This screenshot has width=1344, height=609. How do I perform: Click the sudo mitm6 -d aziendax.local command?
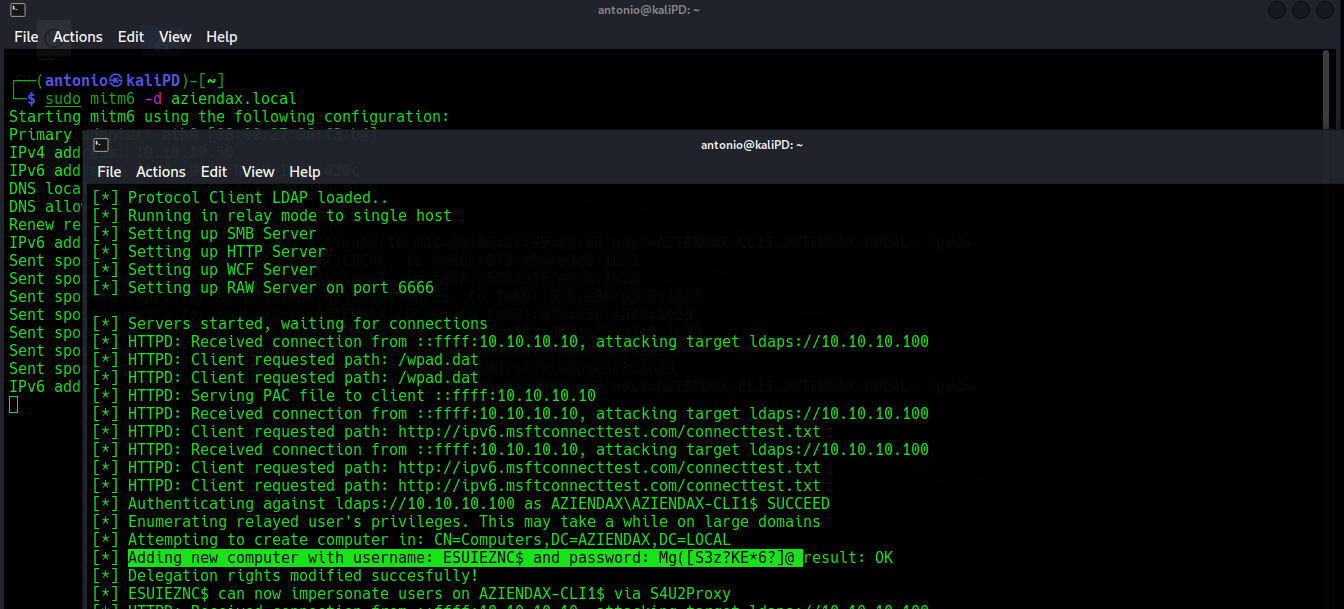tap(171, 99)
